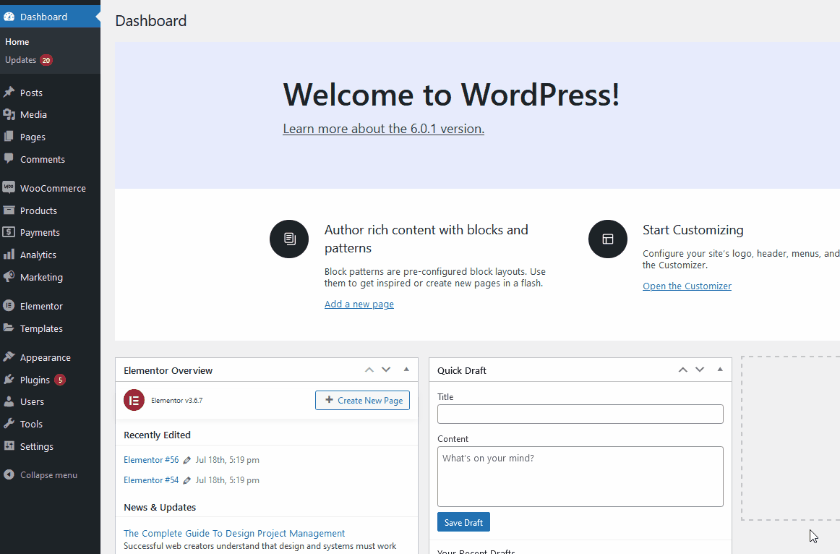The width and height of the screenshot is (840, 554).
Task: Open Learn more about 6.0.1 version link
Action: point(384,129)
